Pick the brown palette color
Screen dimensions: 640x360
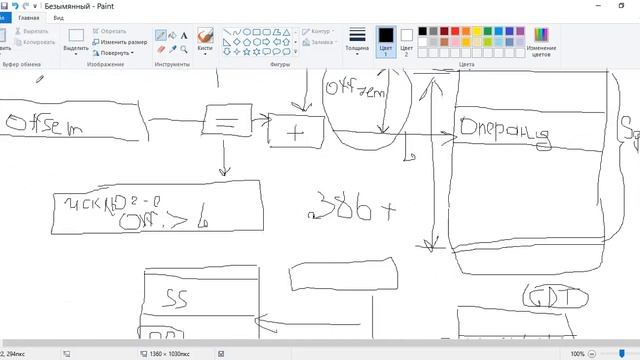[444, 42]
